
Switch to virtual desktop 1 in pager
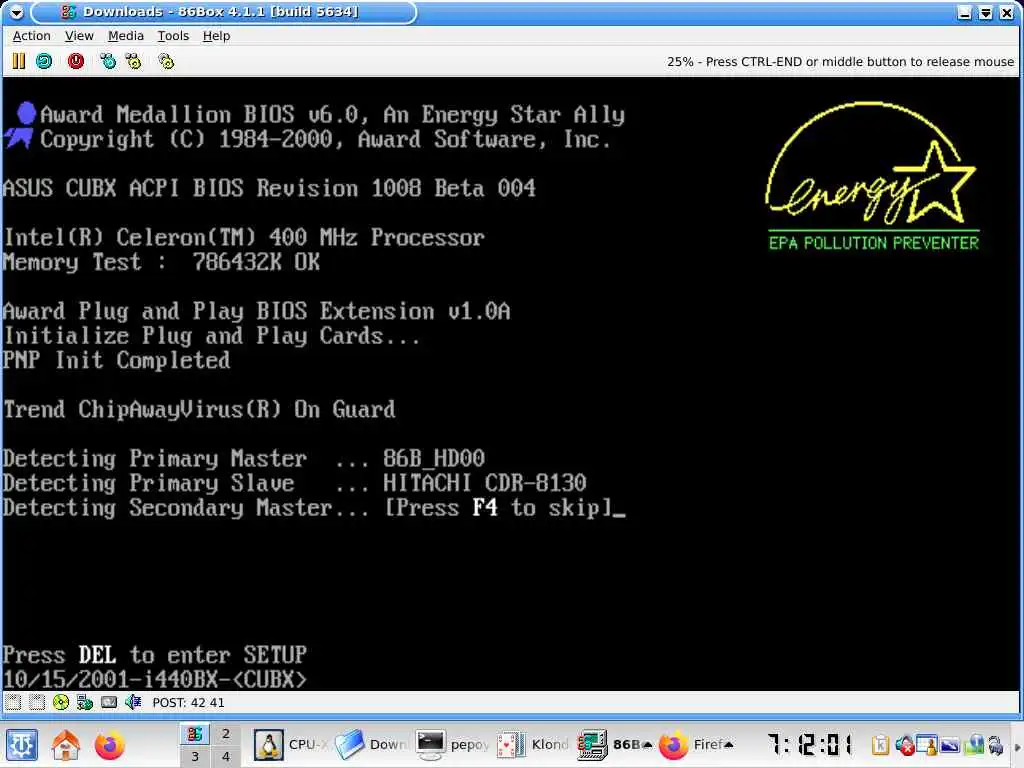click(x=195, y=733)
